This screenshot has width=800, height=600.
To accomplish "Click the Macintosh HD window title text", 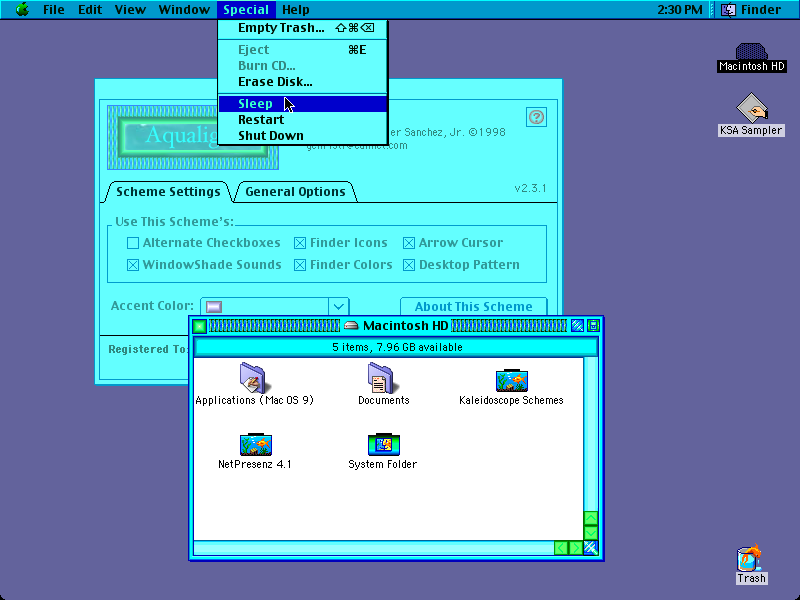I will tap(406, 326).
